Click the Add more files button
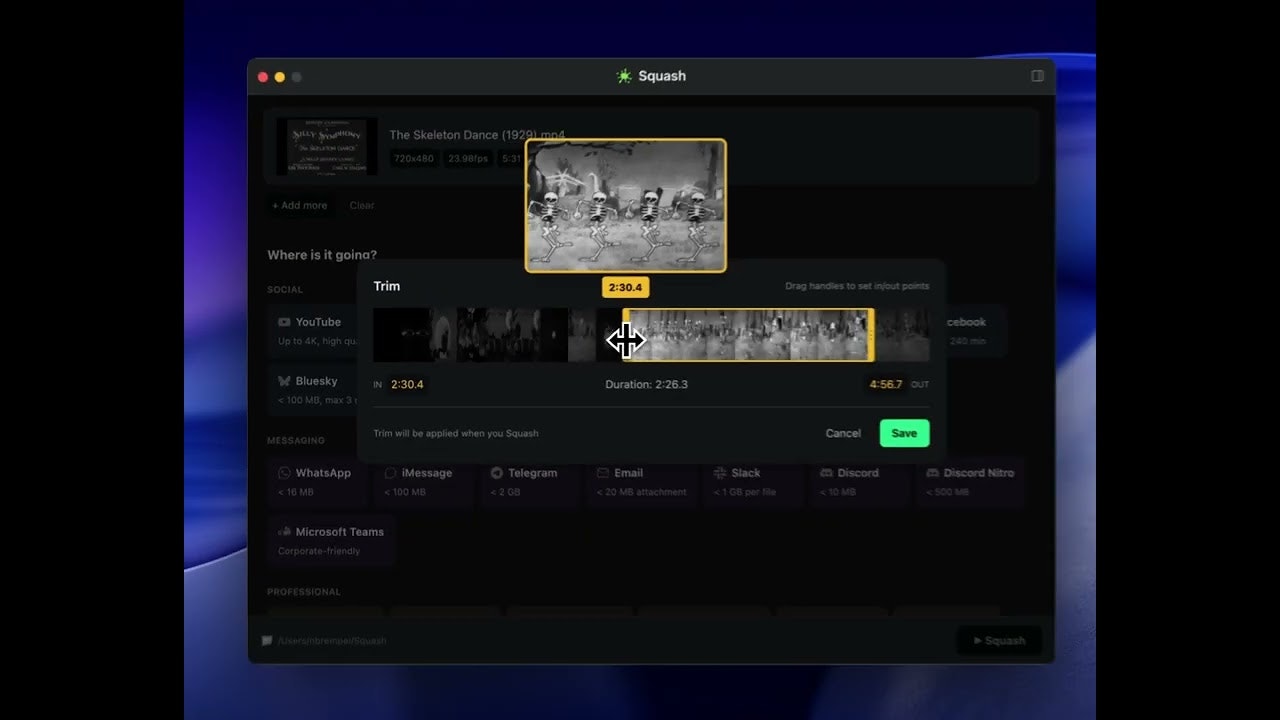1280x720 pixels. (300, 205)
